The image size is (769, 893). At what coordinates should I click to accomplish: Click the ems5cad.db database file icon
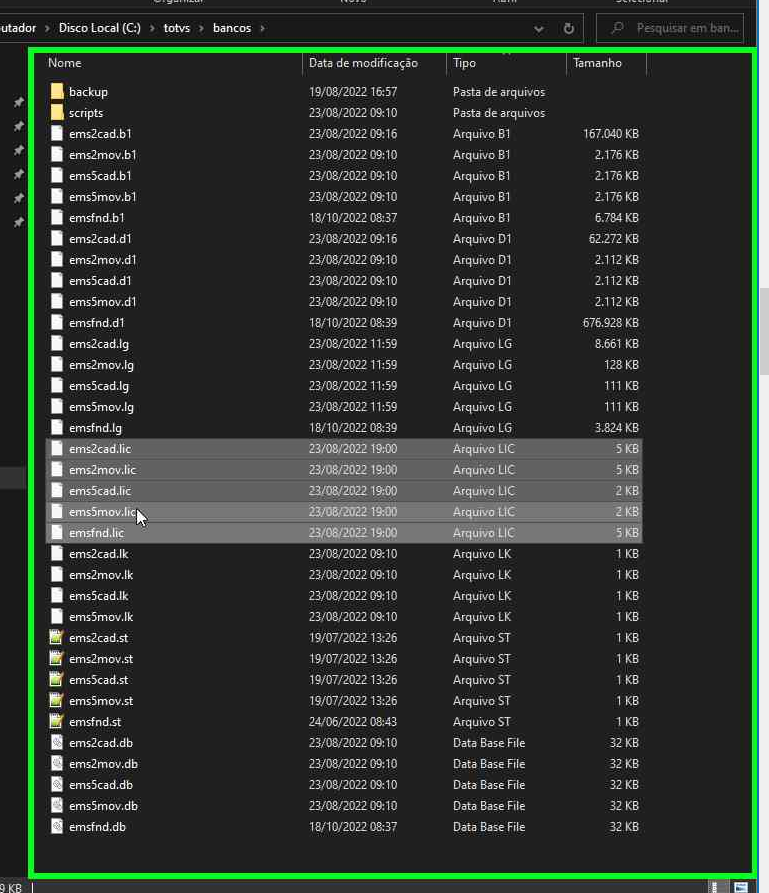(x=57, y=784)
